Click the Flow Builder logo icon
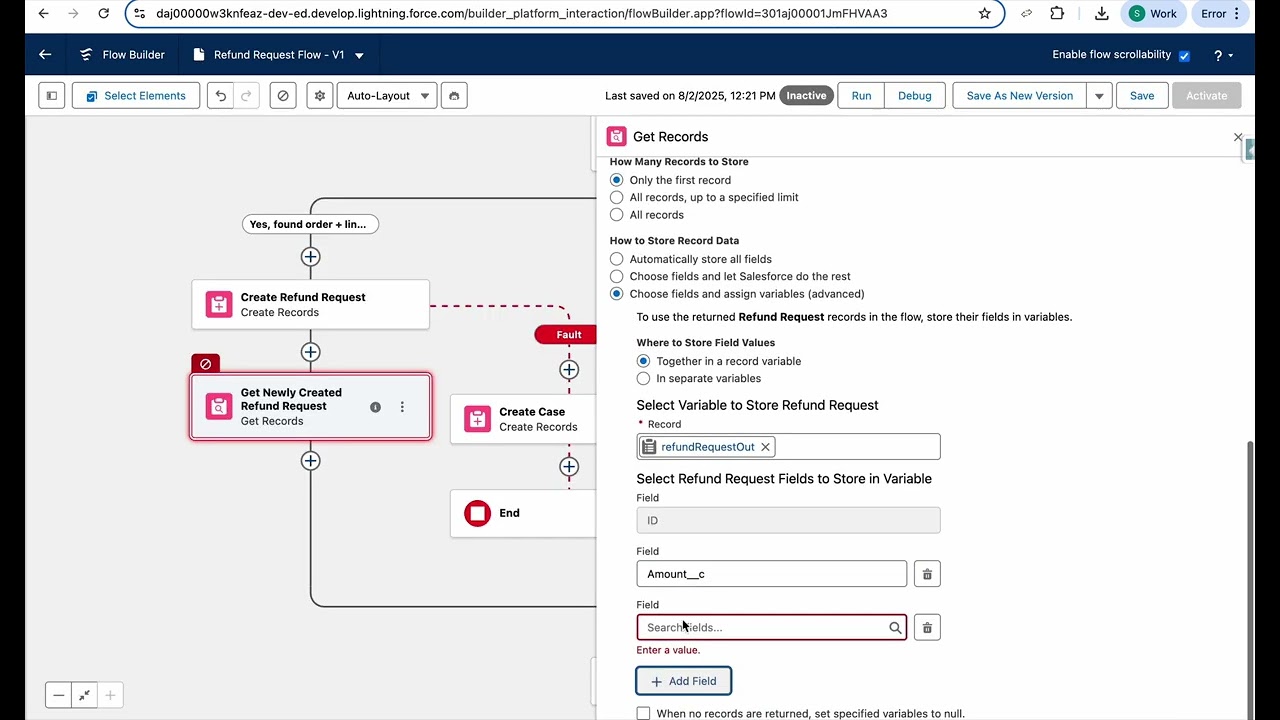The width and height of the screenshot is (1280, 720). [86, 55]
